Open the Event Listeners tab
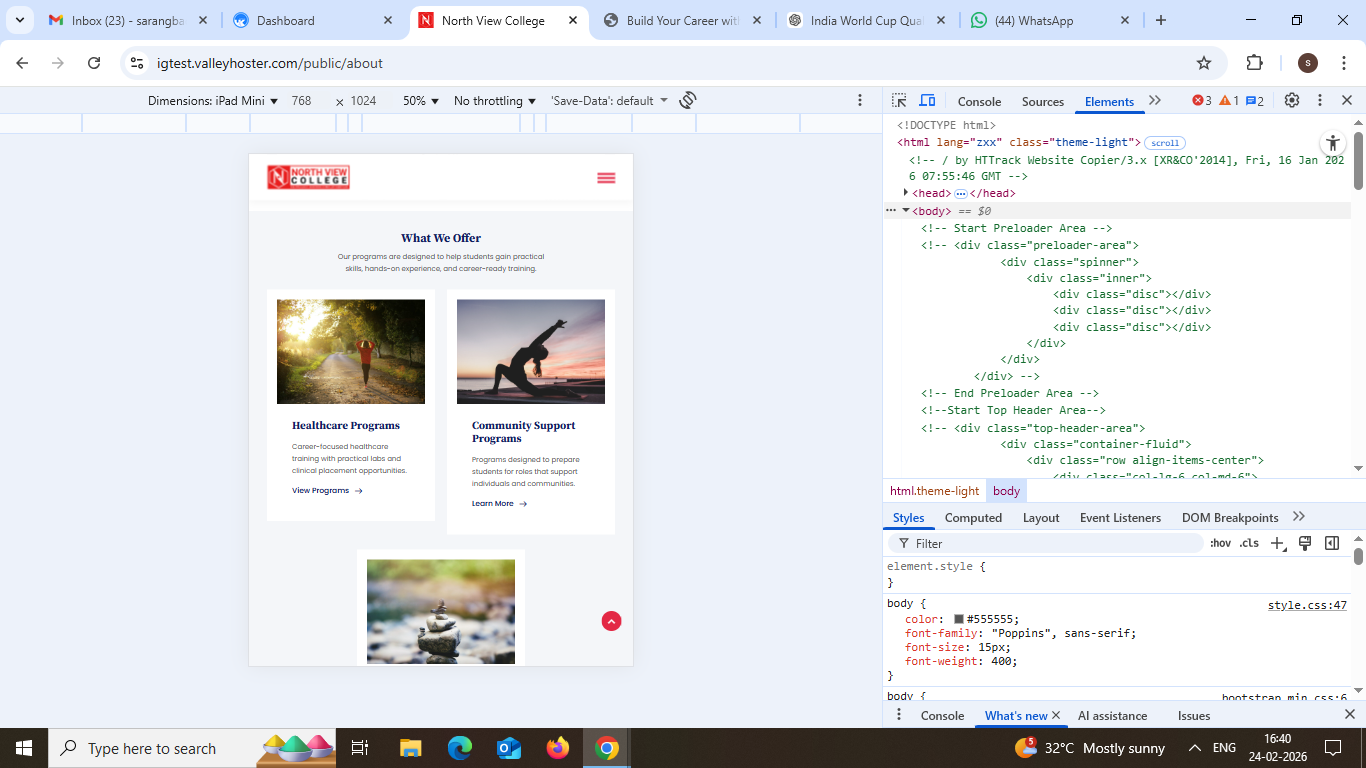The height and width of the screenshot is (768, 1366). (1120, 518)
